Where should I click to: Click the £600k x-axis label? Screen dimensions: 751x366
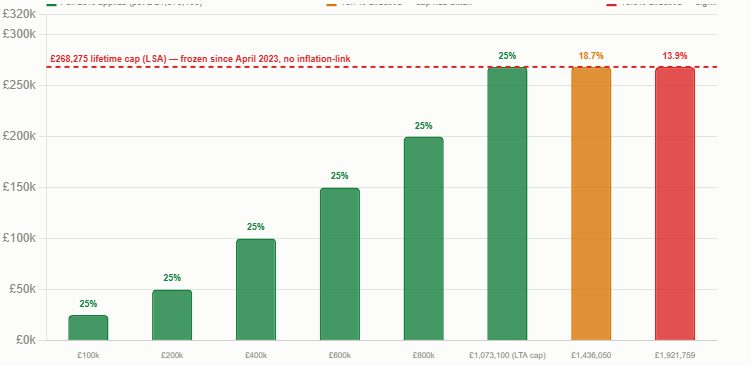[x=340, y=355]
